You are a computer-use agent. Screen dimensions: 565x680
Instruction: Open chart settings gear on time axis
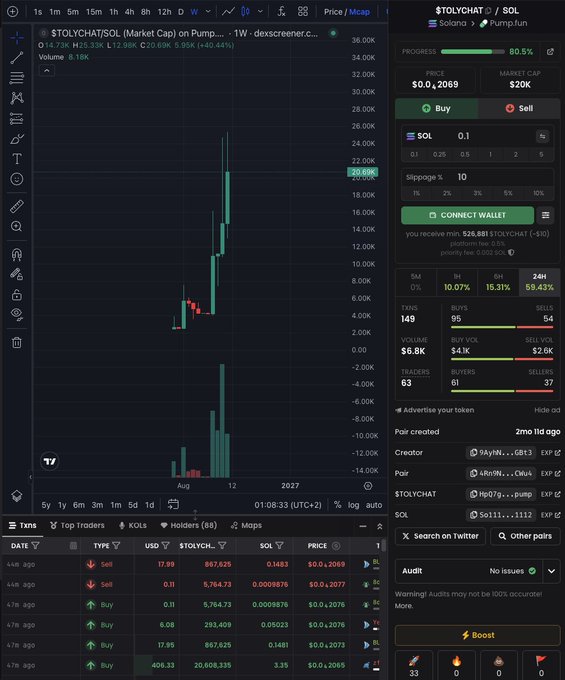pos(368,486)
